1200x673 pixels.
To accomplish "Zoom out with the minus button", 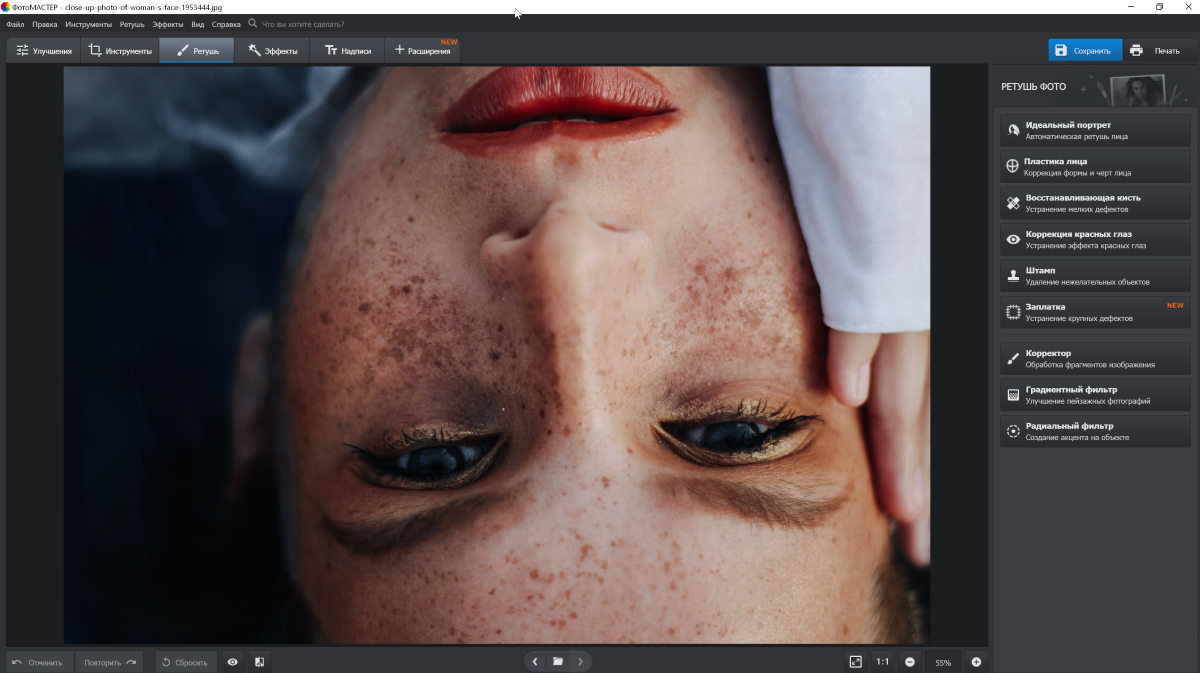I will pos(910,662).
